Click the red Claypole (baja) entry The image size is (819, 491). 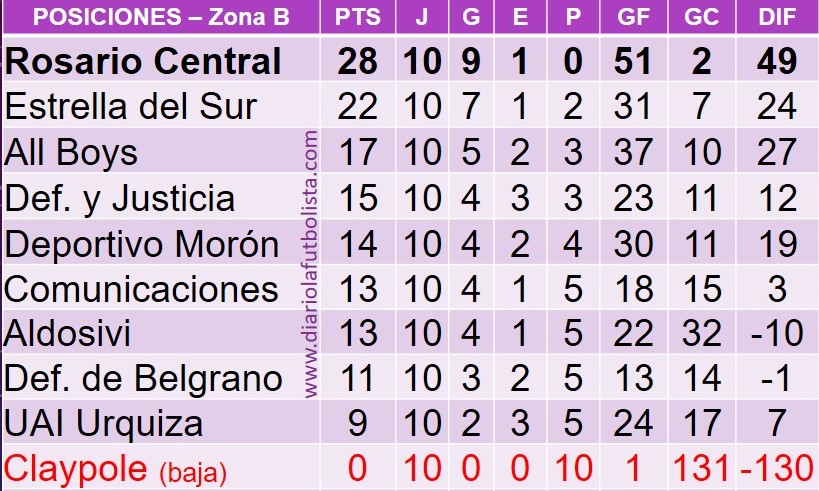[115, 469]
